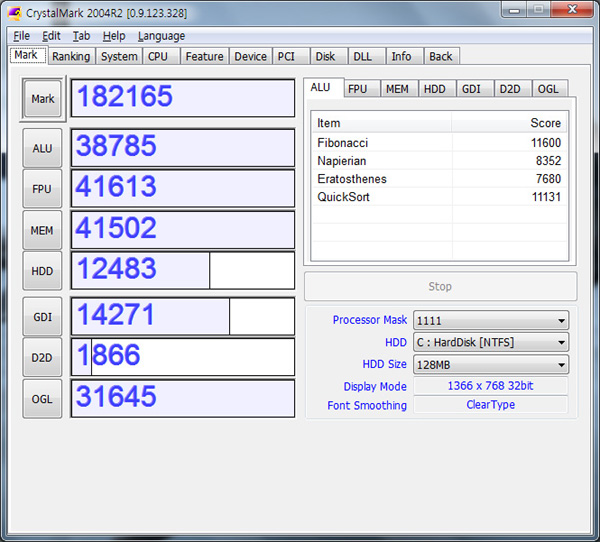Run the D2D benchmark button
This screenshot has width=600, height=542.
point(42,358)
